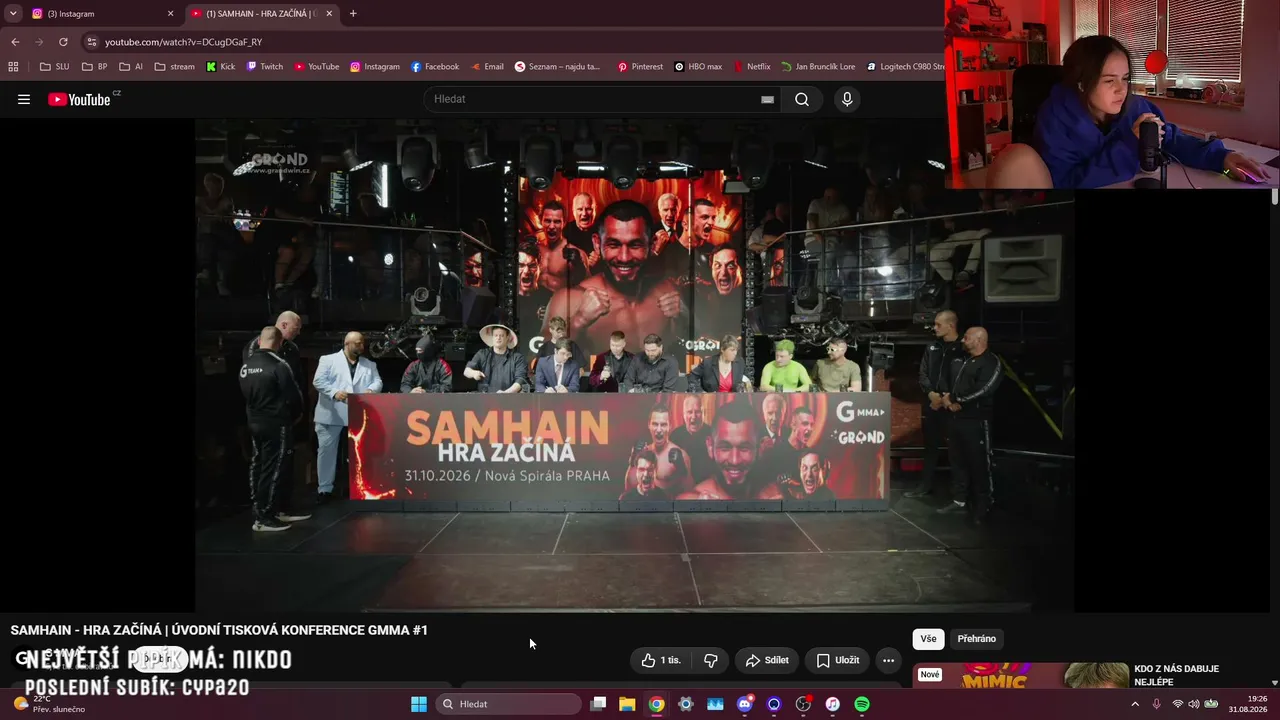Open Wi-Fi network settings in tray
This screenshot has width=1280, height=720.
(x=1178, y=704)
